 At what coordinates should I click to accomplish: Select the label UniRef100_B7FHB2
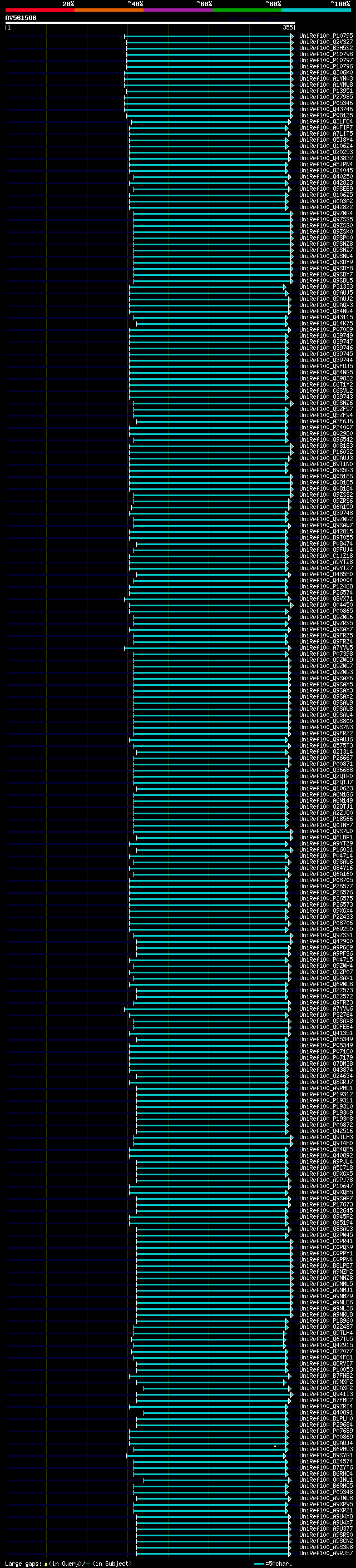[325, 1376]
